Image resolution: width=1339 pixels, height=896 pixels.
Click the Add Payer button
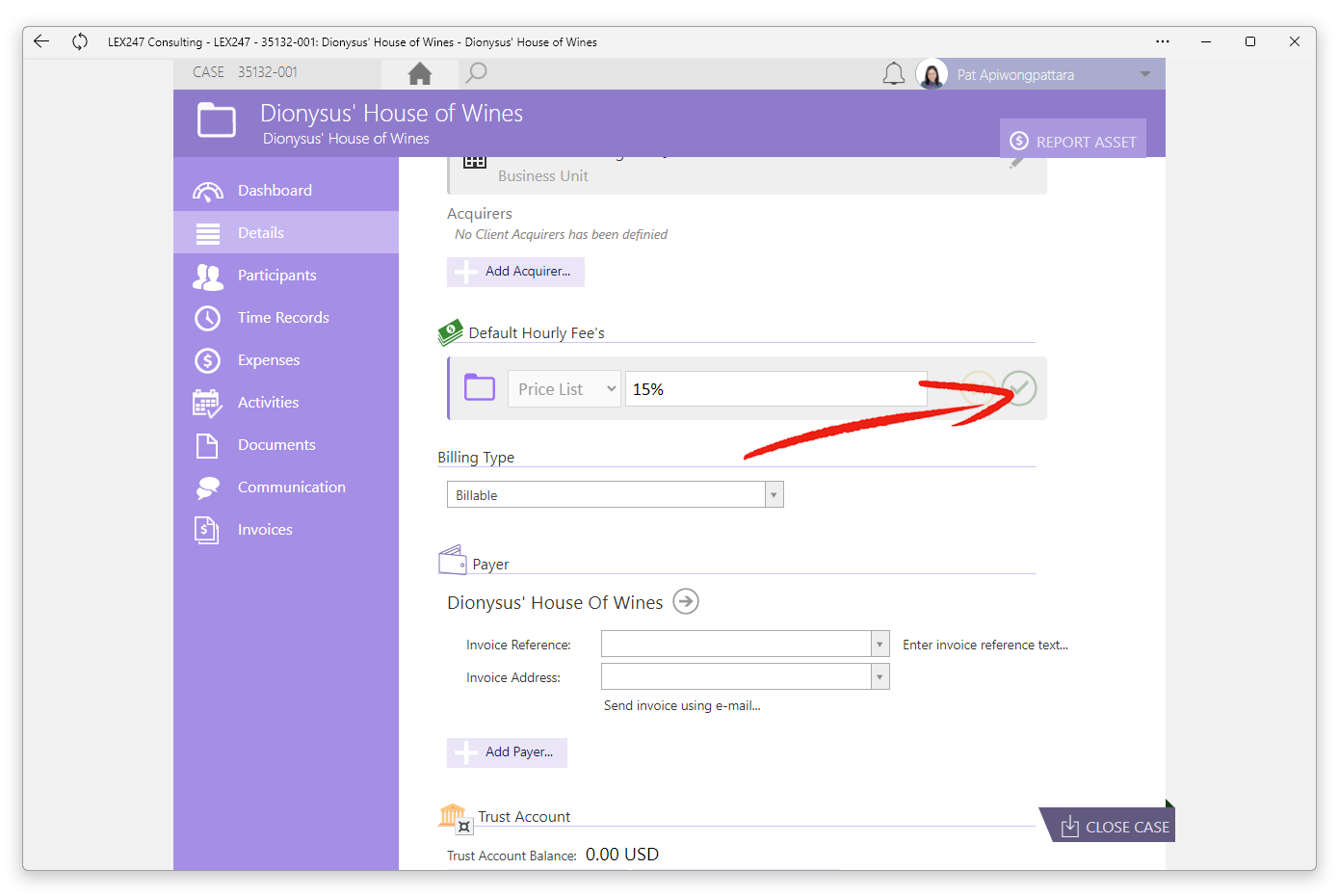point(507,752)
